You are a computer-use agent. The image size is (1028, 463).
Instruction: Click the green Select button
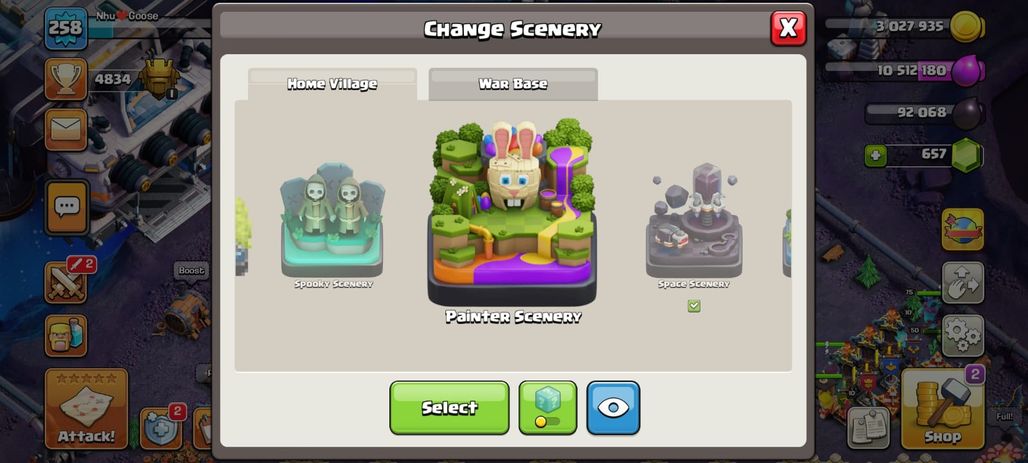pyautogui.click(x=449, y=407)
